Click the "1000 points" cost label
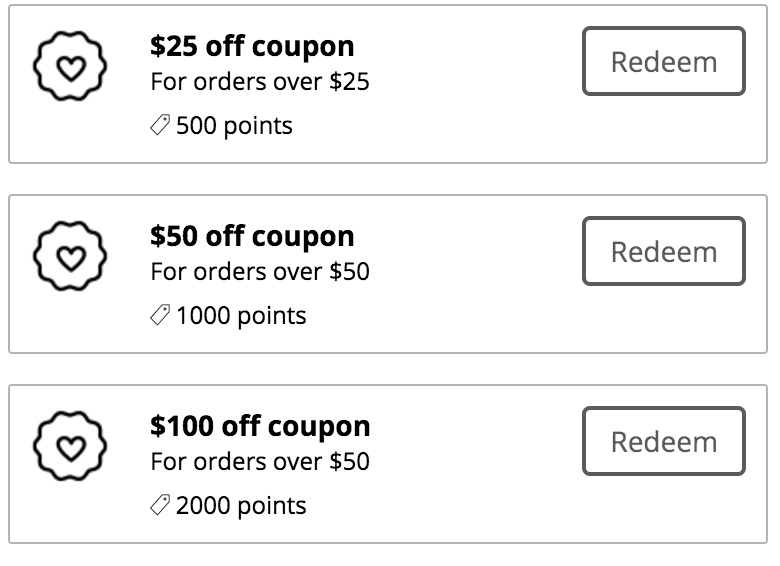This screenshot has width=780, height=566. coord(241,317)
